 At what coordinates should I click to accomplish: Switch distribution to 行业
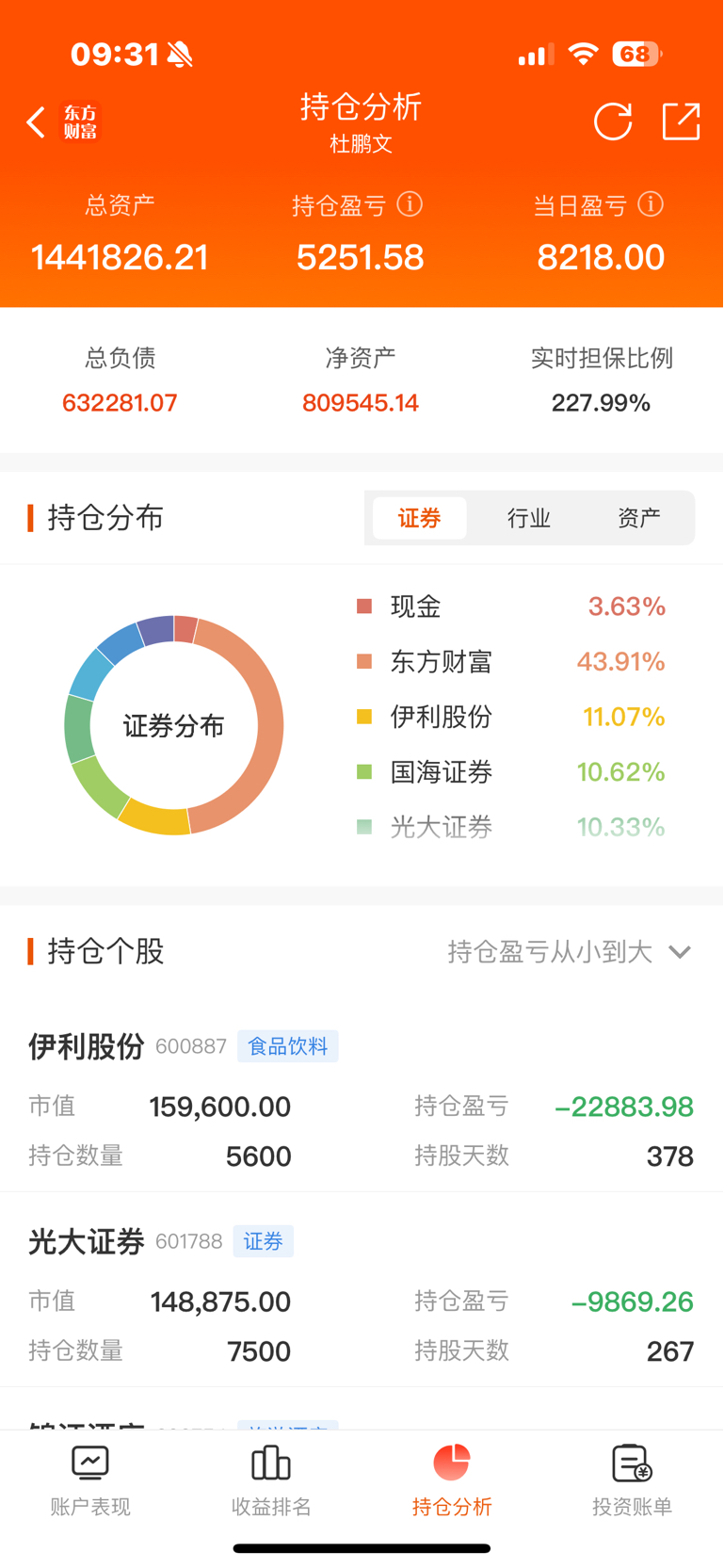(529, 518)
